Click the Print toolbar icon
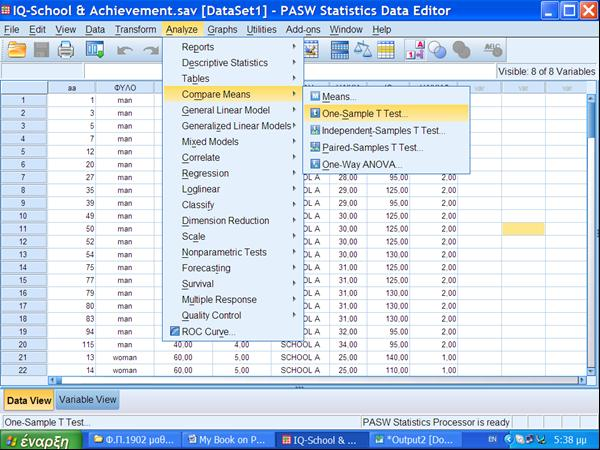600x450 pixels. point(66,50)
